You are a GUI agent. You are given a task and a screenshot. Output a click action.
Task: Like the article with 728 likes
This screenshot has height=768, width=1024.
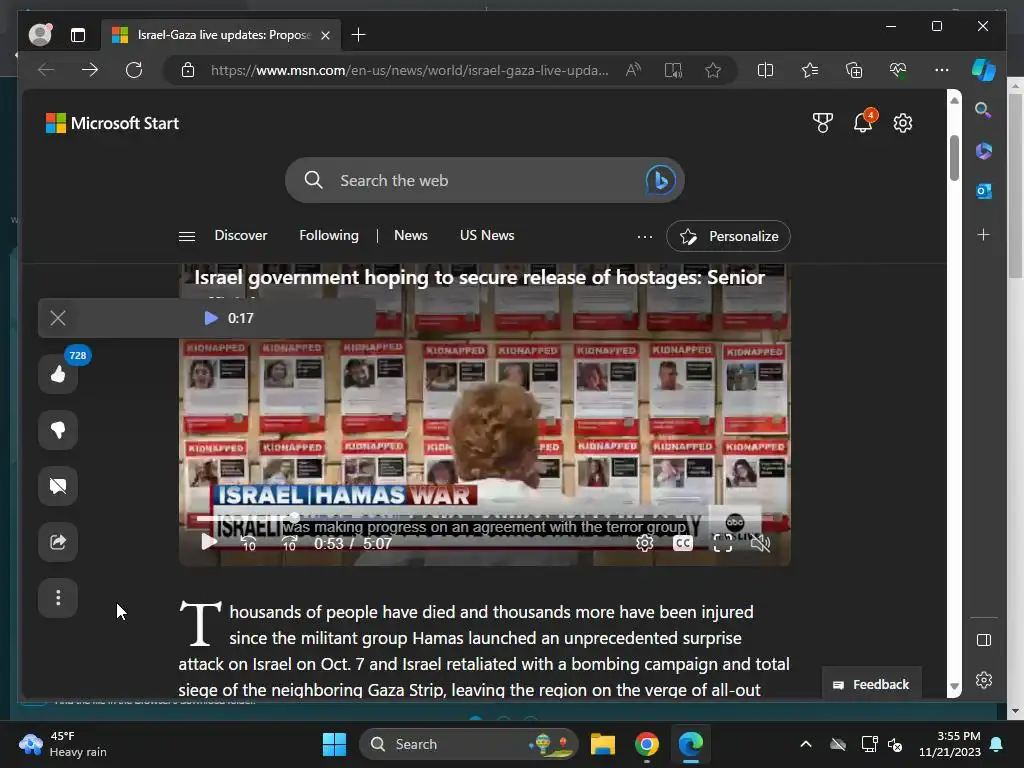pyautogui.click(x=58, y=374)
